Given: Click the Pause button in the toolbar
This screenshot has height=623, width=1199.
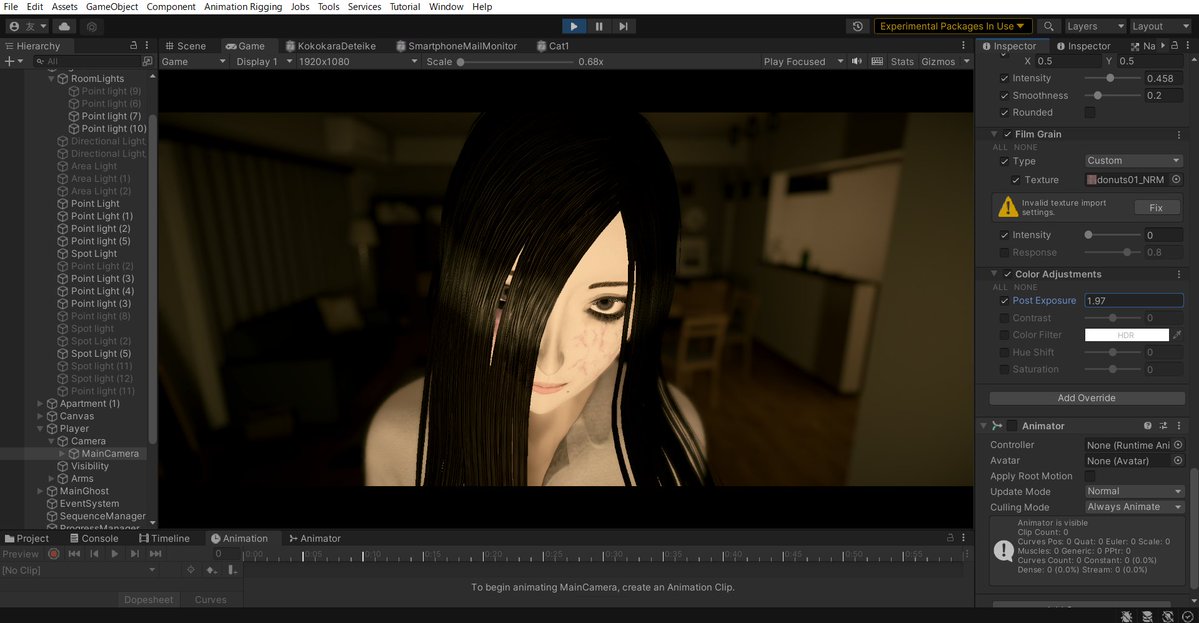Looking at the screenshot, I should 599,26.
